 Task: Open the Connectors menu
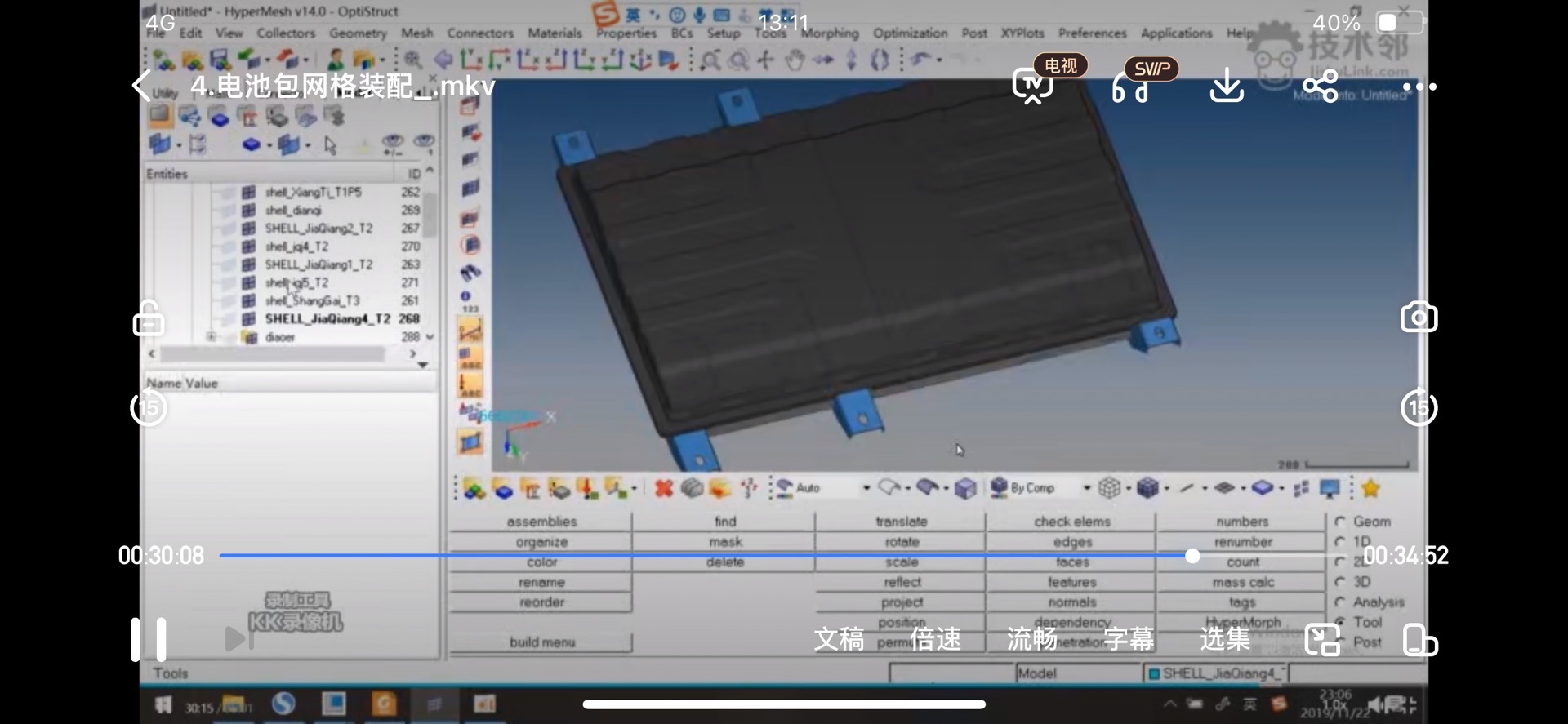pyautogui.click(x=480, y=33)
